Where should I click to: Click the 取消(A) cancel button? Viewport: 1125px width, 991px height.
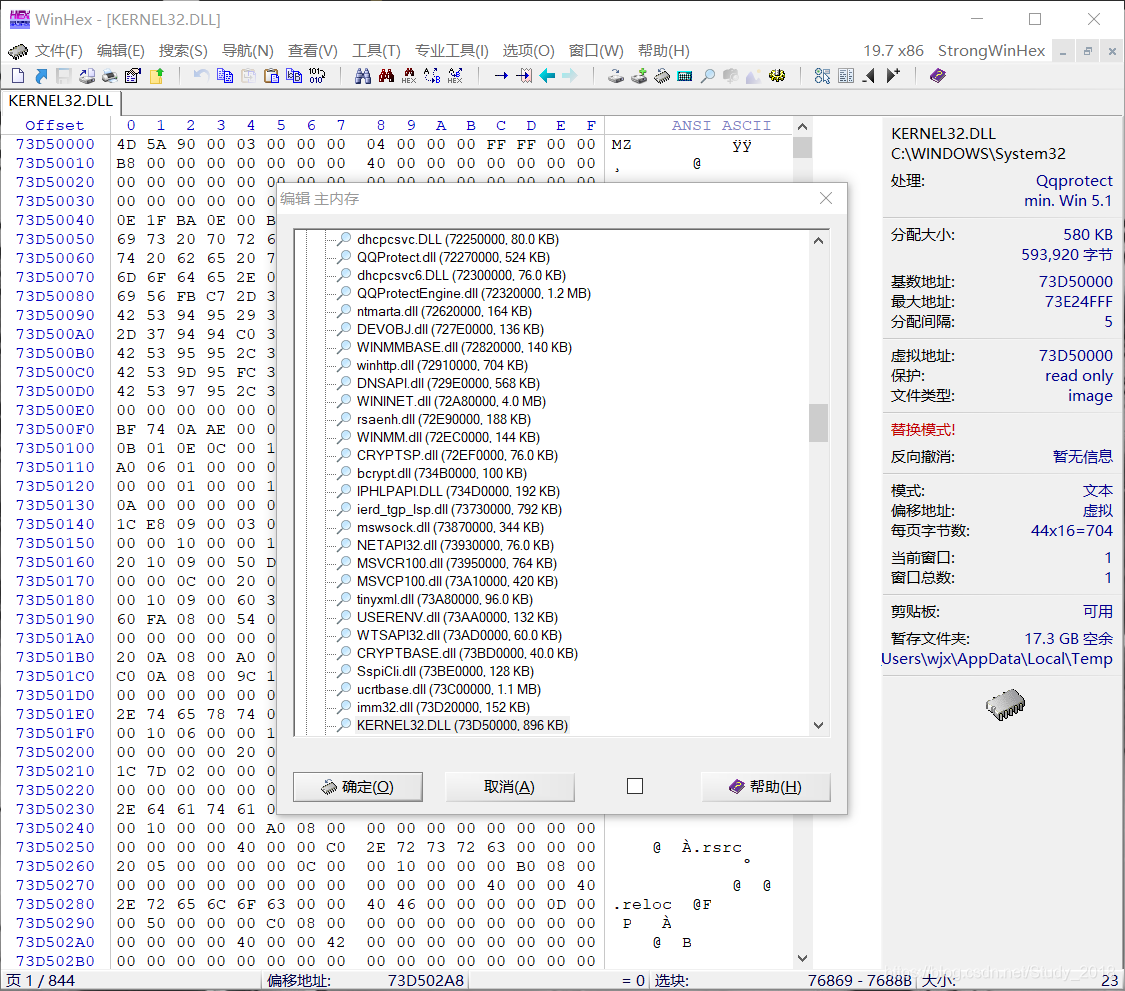pyautogui.click(x=509, y=786)
